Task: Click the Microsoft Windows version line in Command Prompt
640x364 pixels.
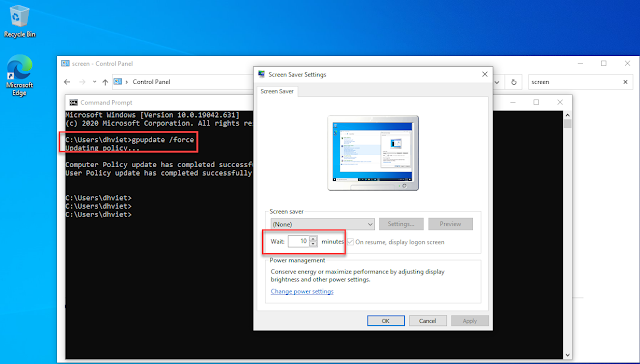Action: (x=152, y=115)
